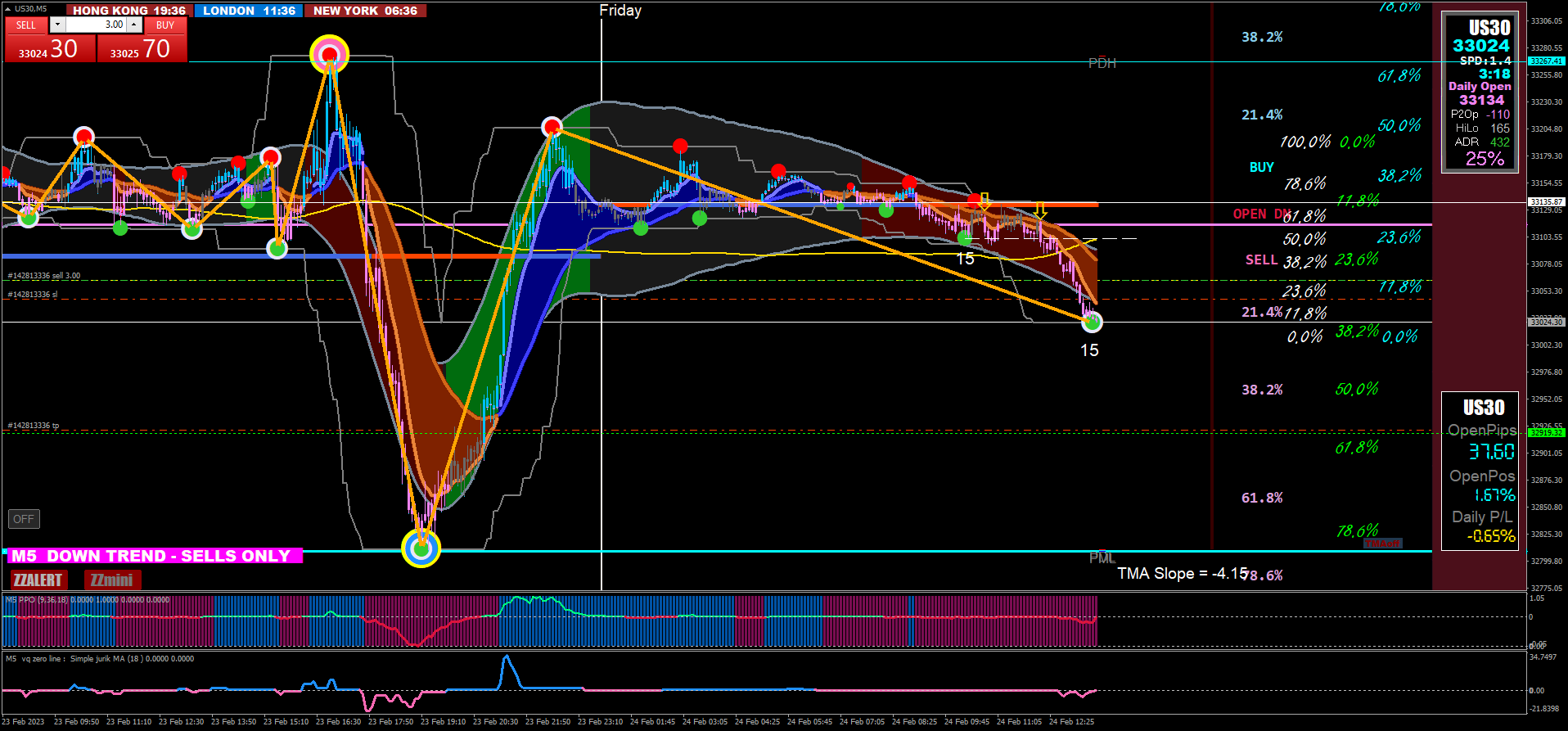Click the Daily P/L label
The width and height of the screenshot is (1568, 731).
coord(1482,517)
